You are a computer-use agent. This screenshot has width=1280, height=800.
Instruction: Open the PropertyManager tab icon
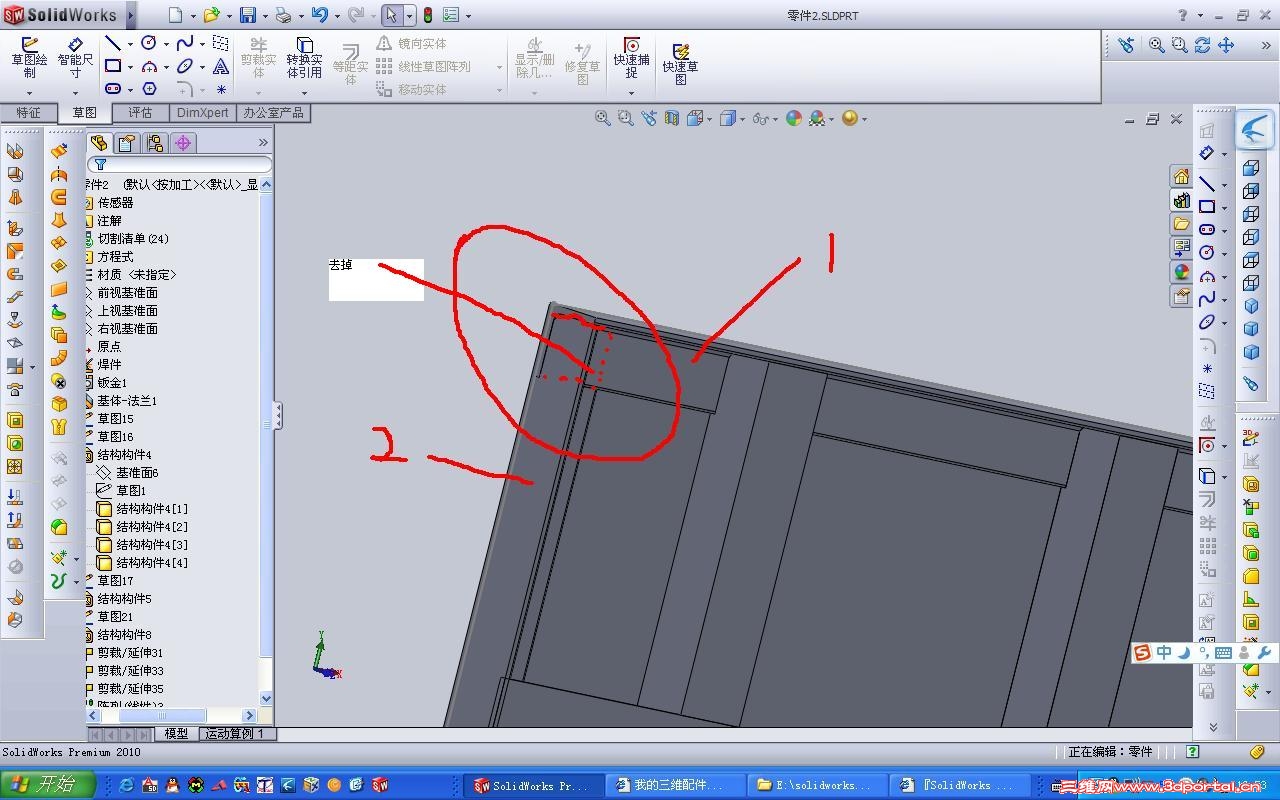[x=127, y=143]
